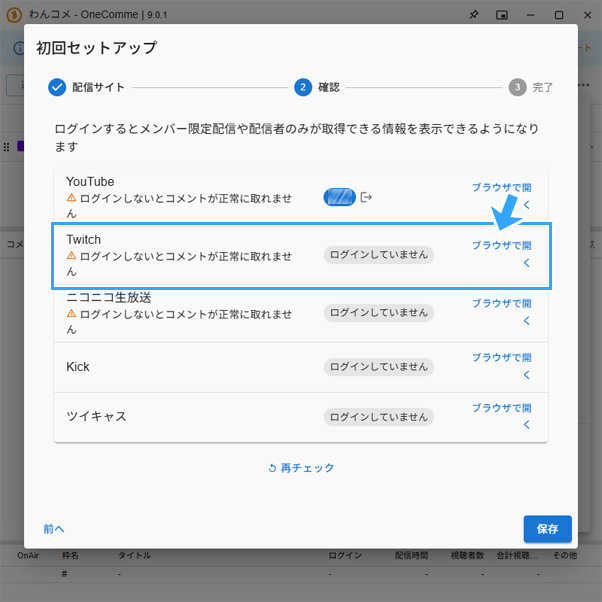The height and width of the screenshot is (602, 602).
Task: Click the ツイキャス ログインしていません chip
Action: click(379, 417)
